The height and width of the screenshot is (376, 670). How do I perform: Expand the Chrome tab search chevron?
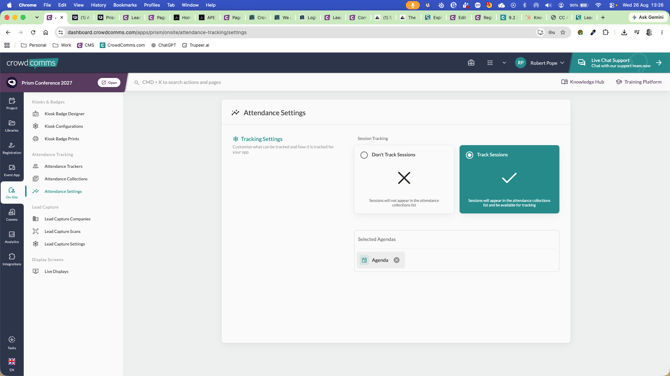click(x=37, y=17)
